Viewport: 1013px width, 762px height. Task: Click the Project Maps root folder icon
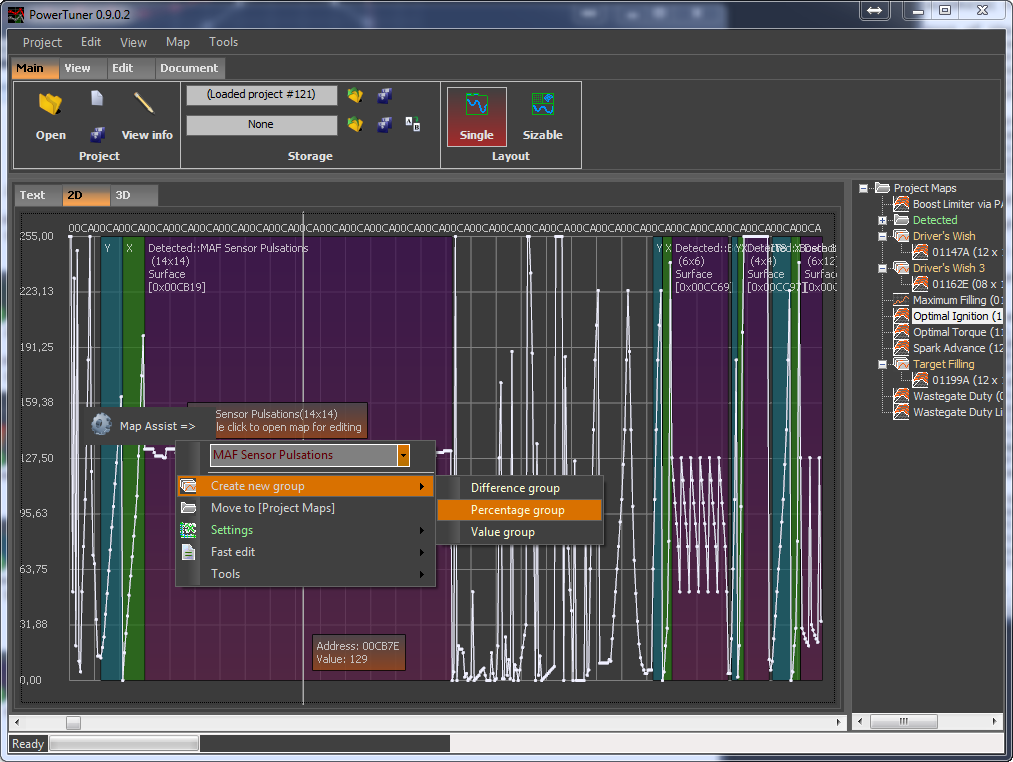[x=882, y=187]
